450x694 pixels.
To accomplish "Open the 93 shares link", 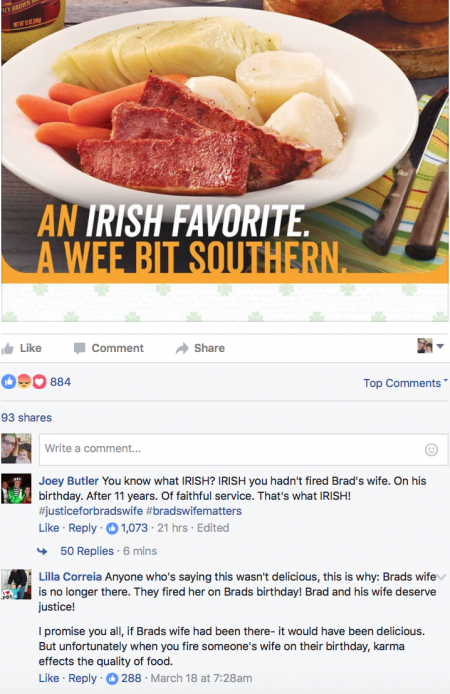I will tap(27, 417).
